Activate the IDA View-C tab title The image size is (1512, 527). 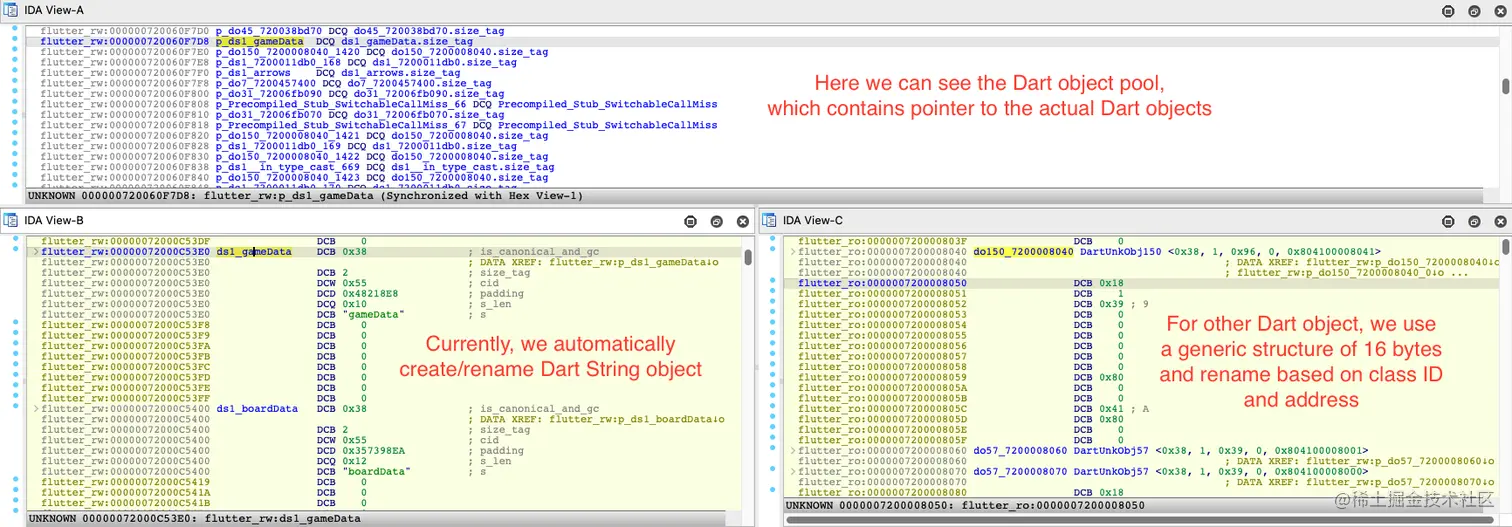813,221
